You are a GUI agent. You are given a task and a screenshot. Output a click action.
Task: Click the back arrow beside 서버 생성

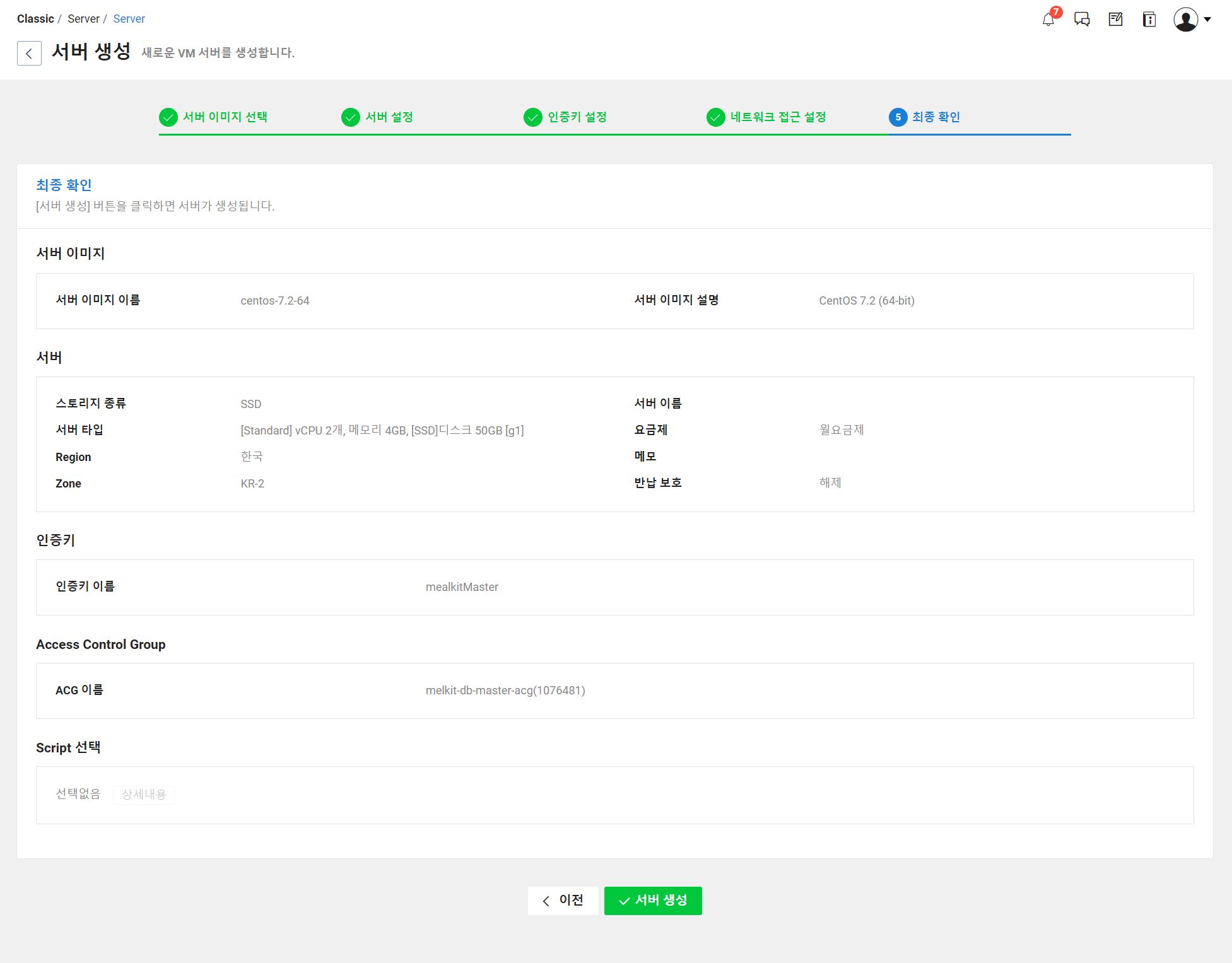29,54
